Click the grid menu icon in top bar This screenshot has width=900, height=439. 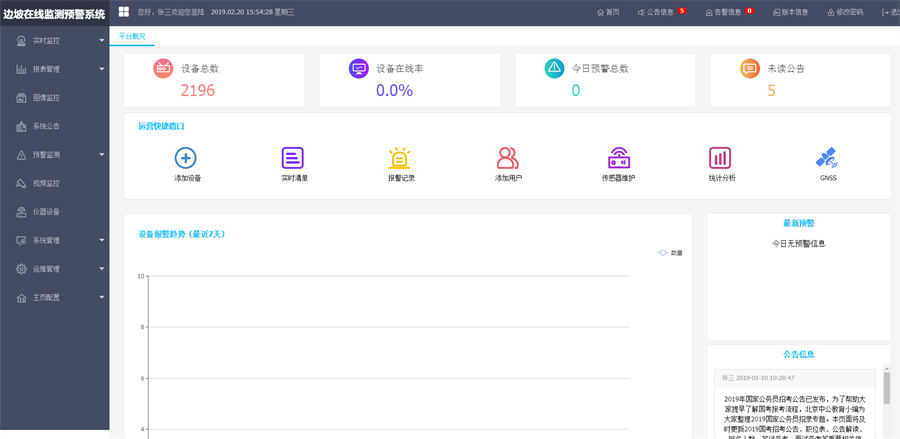pos(124,12)
